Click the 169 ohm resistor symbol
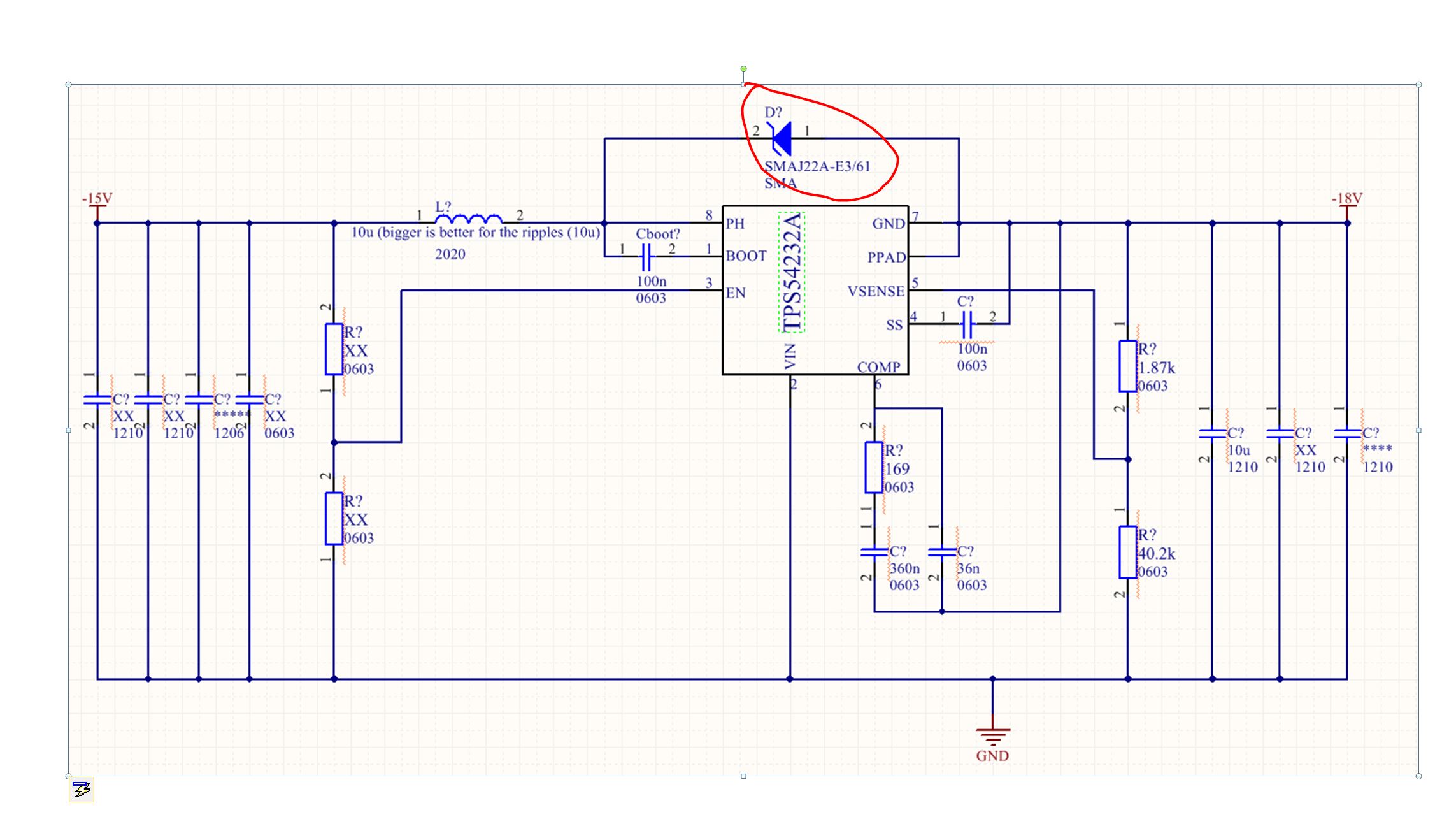The width and height of the screenshot is (1456, 817). click(874, 467)
